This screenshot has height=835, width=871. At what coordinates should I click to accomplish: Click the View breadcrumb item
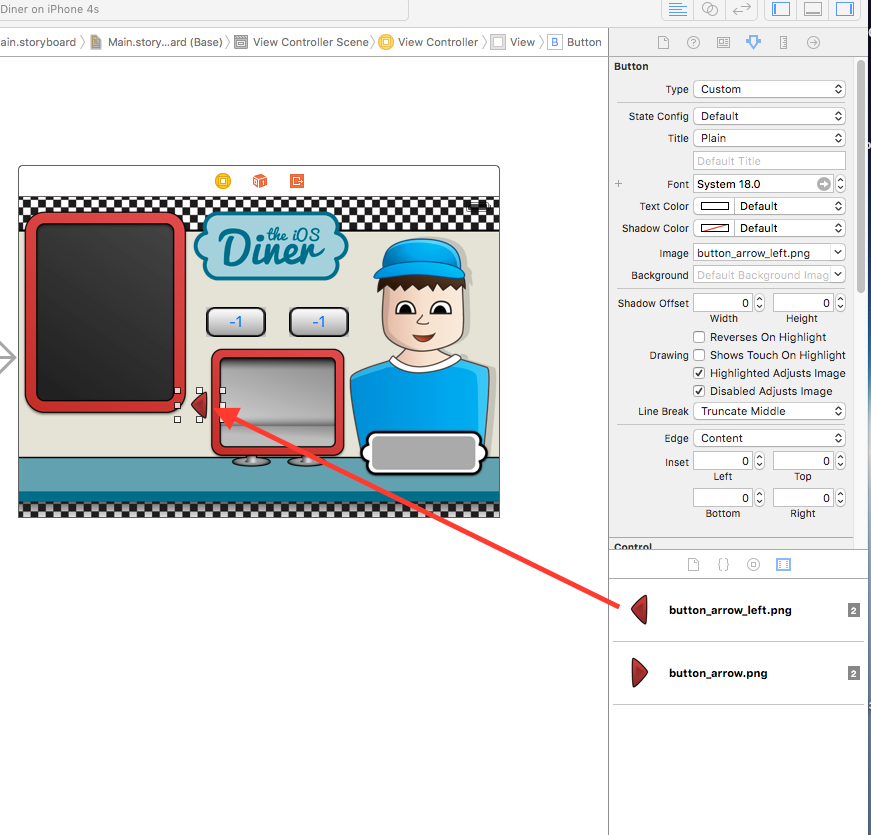[513, 42]
